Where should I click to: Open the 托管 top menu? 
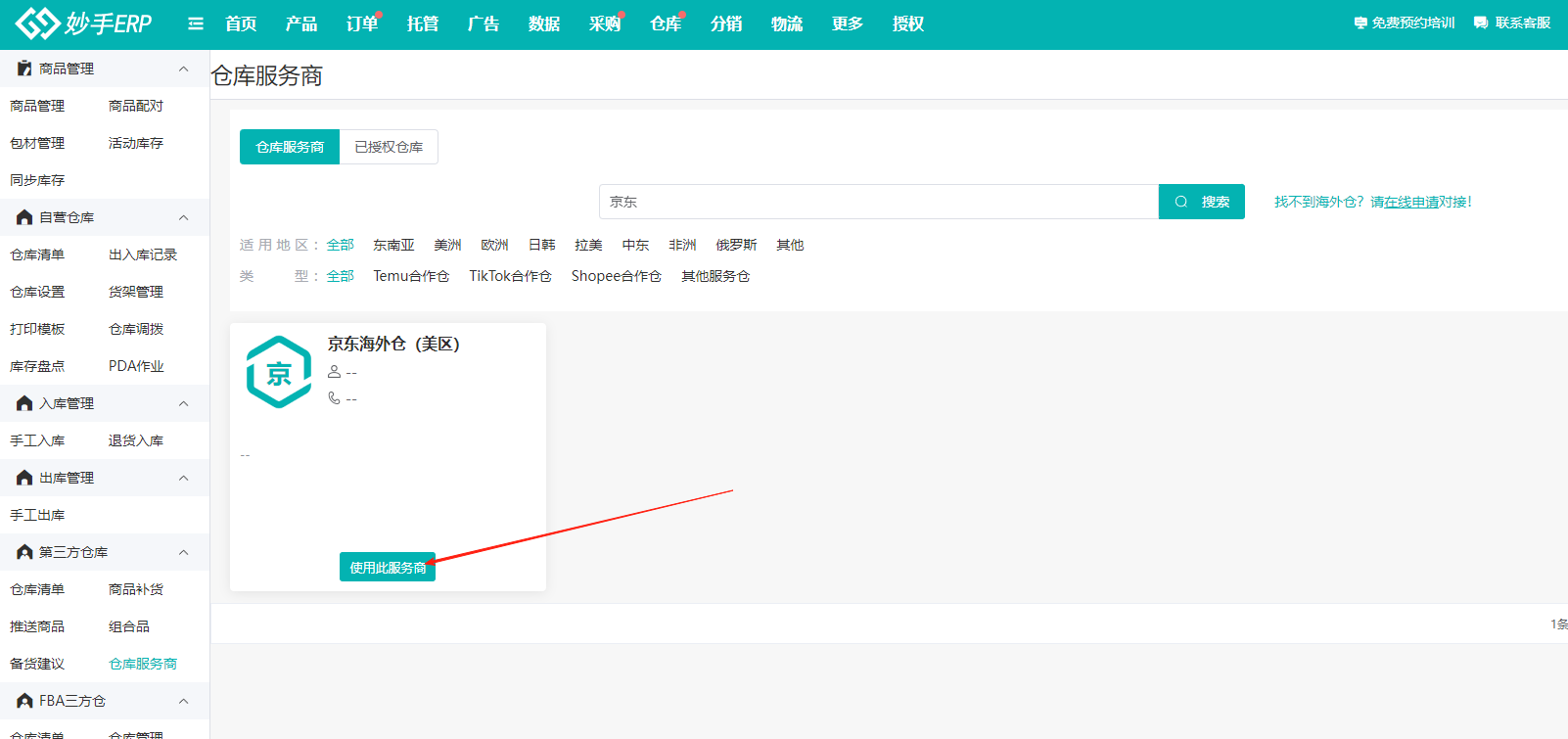pos(423,23)
